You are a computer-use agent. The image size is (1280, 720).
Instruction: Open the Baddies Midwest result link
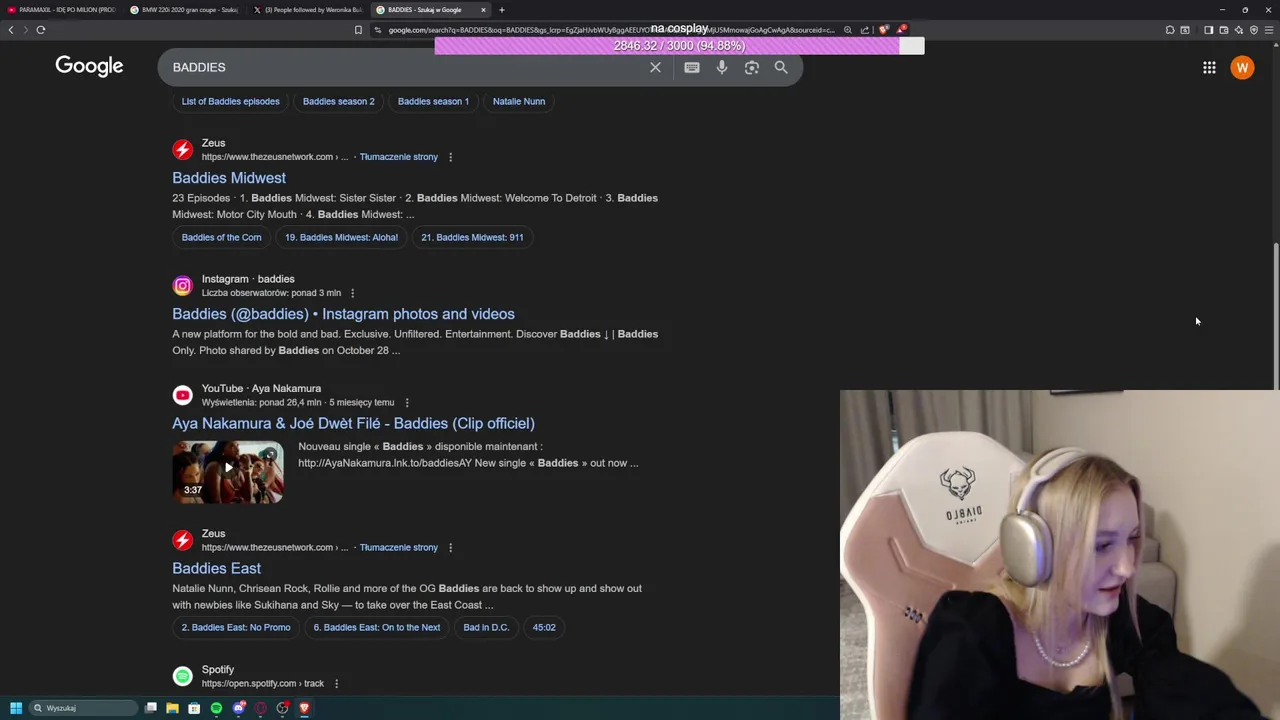click(229, 178)
